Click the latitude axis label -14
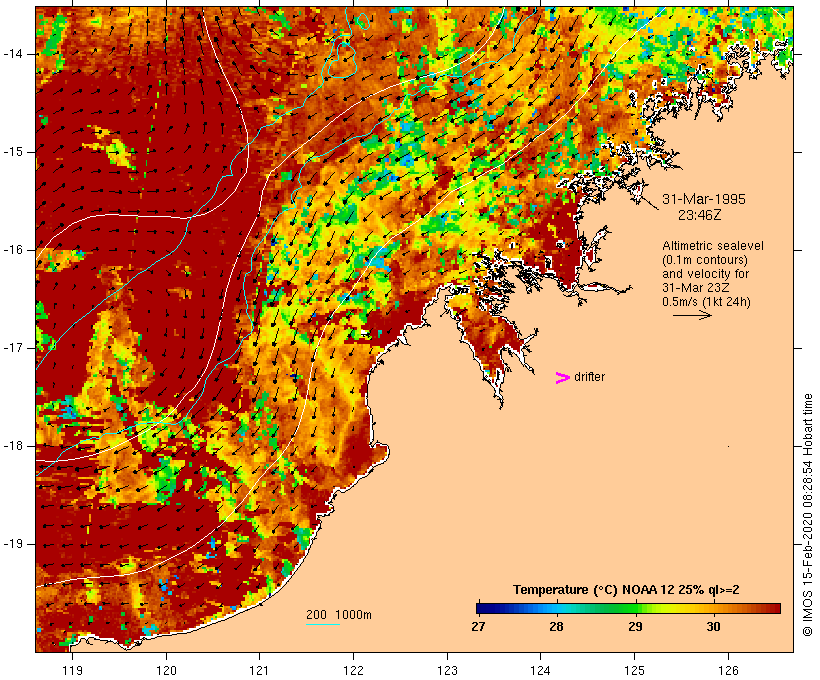This screenshot has height=680, width=820. coord(13,54)
